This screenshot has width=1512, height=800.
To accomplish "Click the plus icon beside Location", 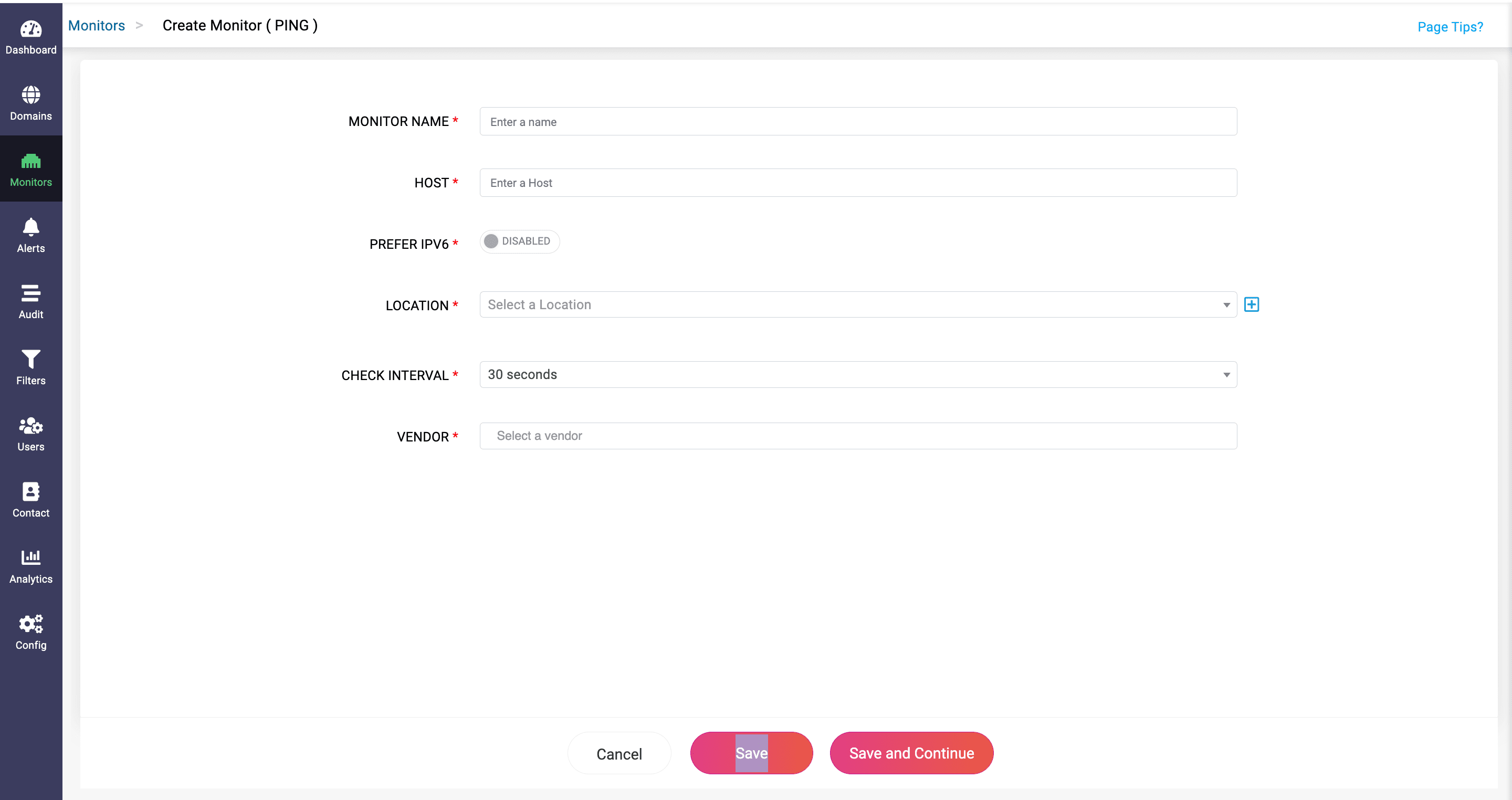I will pyautogui.click(x=1251, y=304).
